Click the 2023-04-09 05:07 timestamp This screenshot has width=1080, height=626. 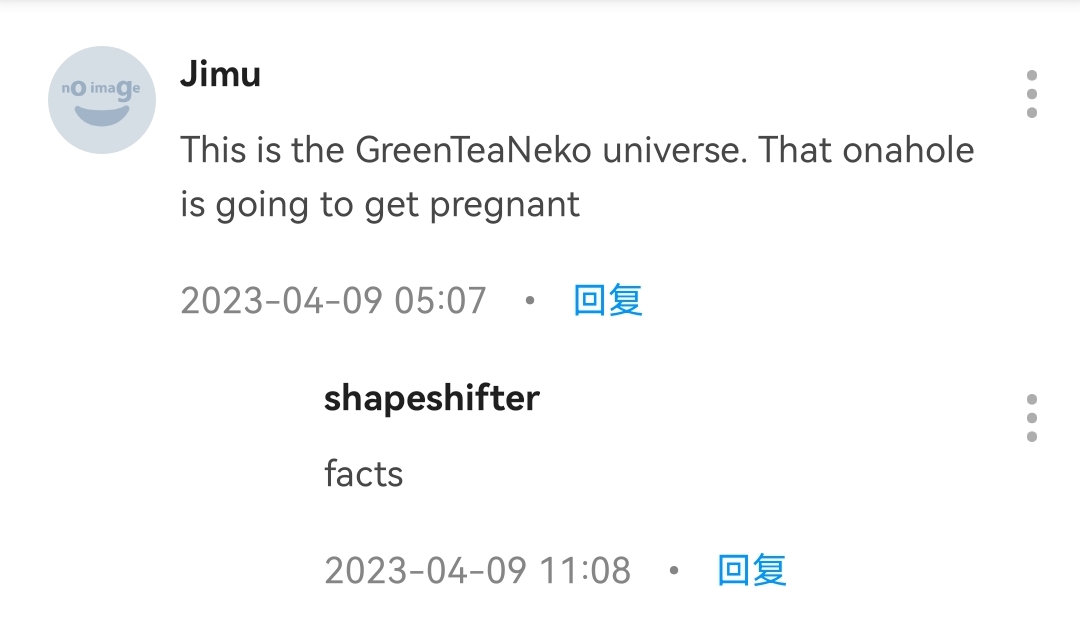coord(333,300)
